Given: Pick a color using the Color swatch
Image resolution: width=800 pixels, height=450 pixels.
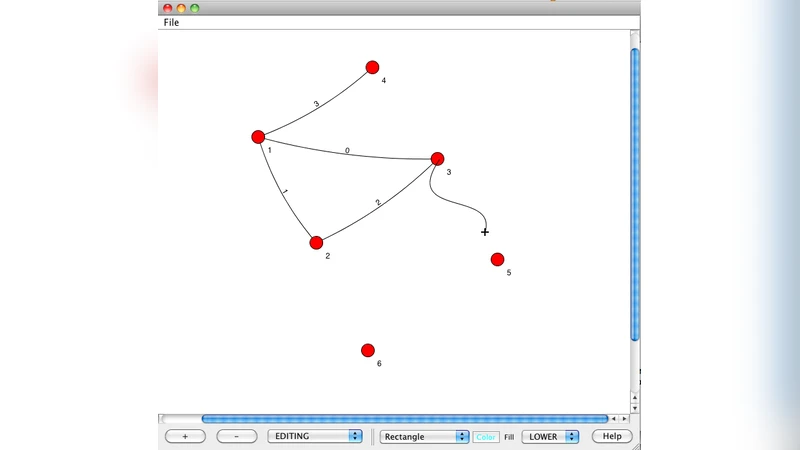Looking at the screenshot, I should click(486, 437).
